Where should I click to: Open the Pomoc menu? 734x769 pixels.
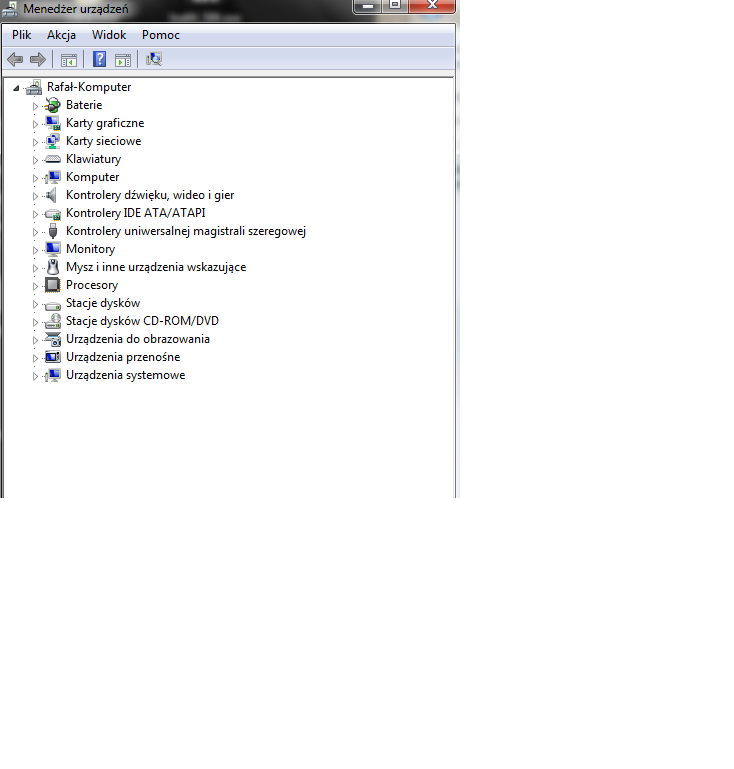(x=161, y=35)
